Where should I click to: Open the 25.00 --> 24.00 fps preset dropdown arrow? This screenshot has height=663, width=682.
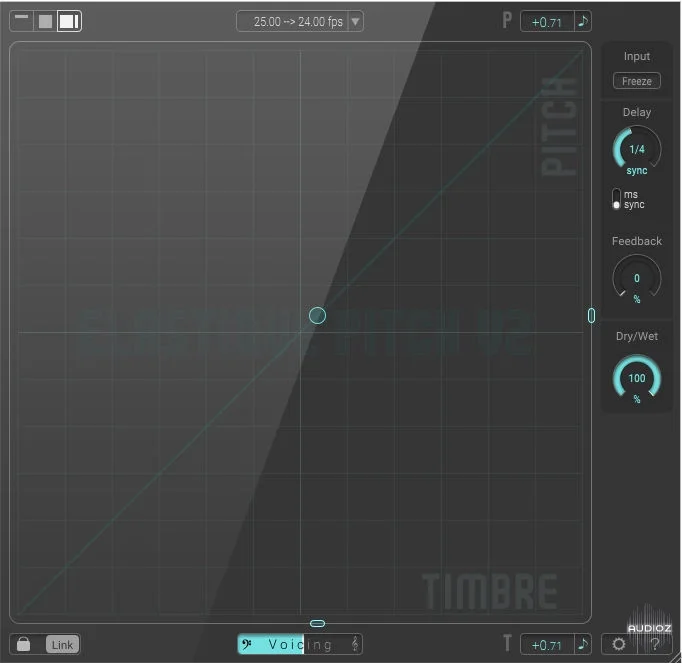click(355, 21)
